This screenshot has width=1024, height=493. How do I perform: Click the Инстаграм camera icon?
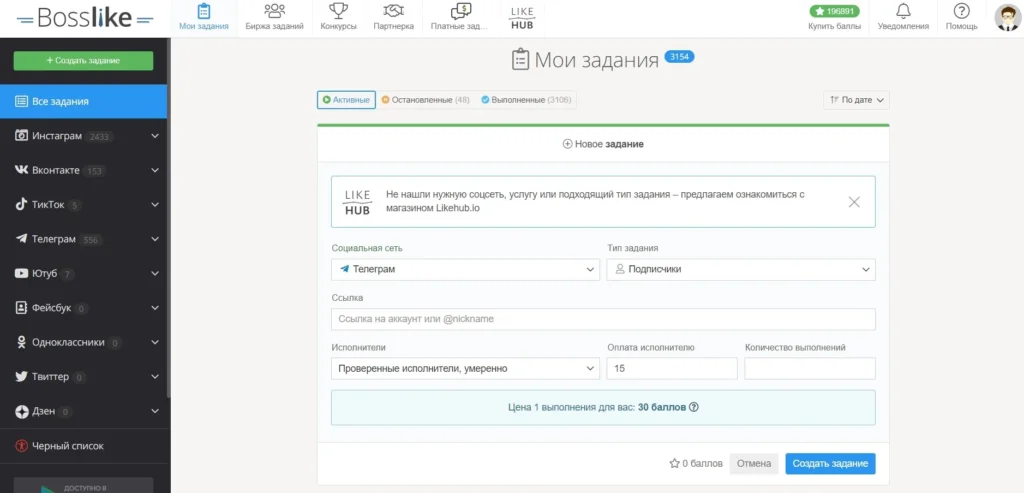21,136
